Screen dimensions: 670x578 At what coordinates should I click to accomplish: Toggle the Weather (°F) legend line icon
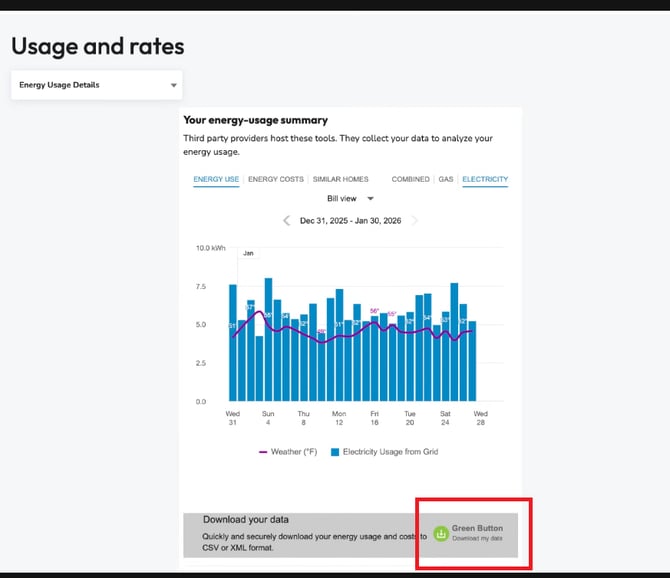coord(264,452)
